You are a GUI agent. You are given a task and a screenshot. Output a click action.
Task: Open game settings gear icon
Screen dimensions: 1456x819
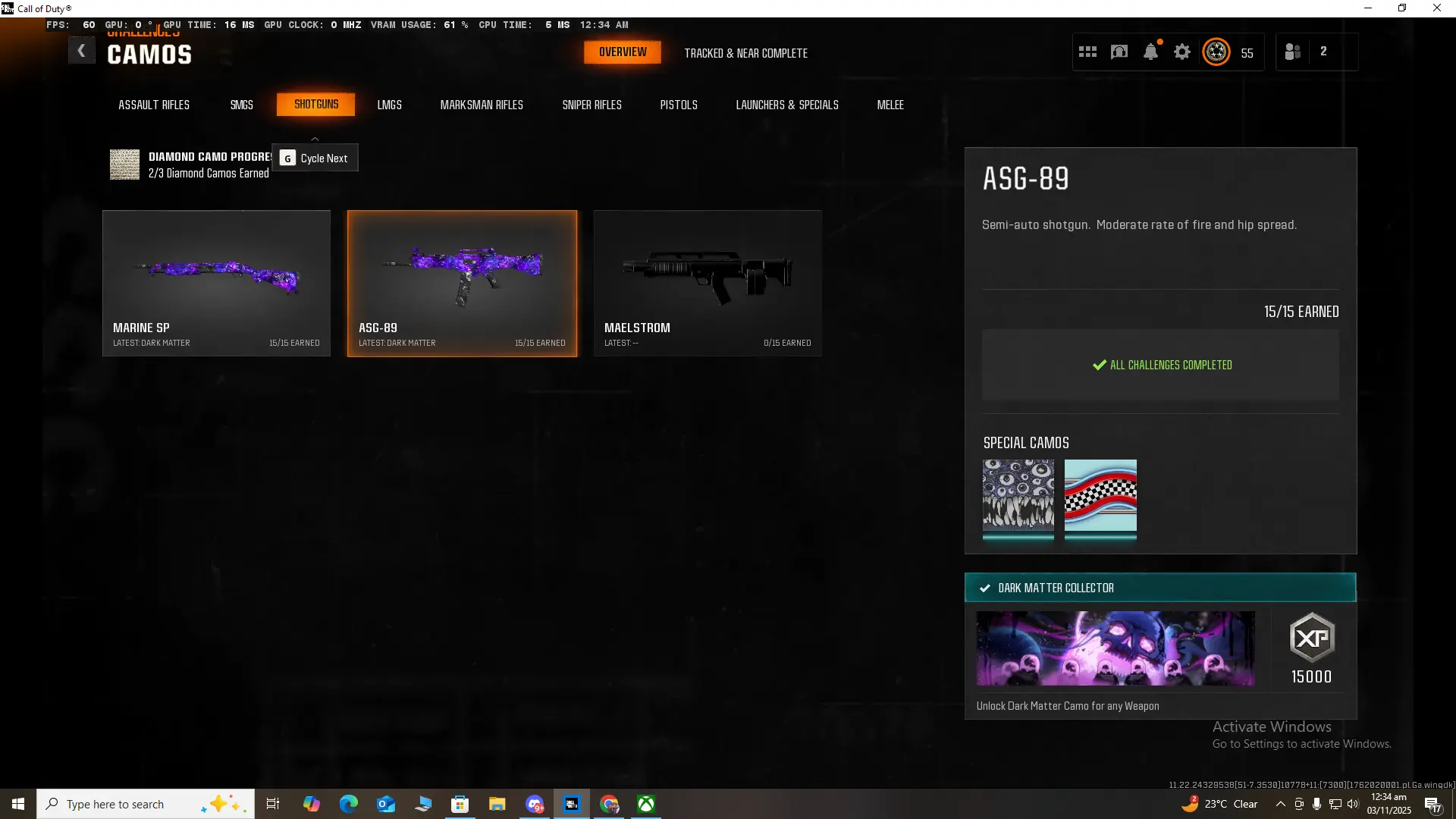[1182, 52]
